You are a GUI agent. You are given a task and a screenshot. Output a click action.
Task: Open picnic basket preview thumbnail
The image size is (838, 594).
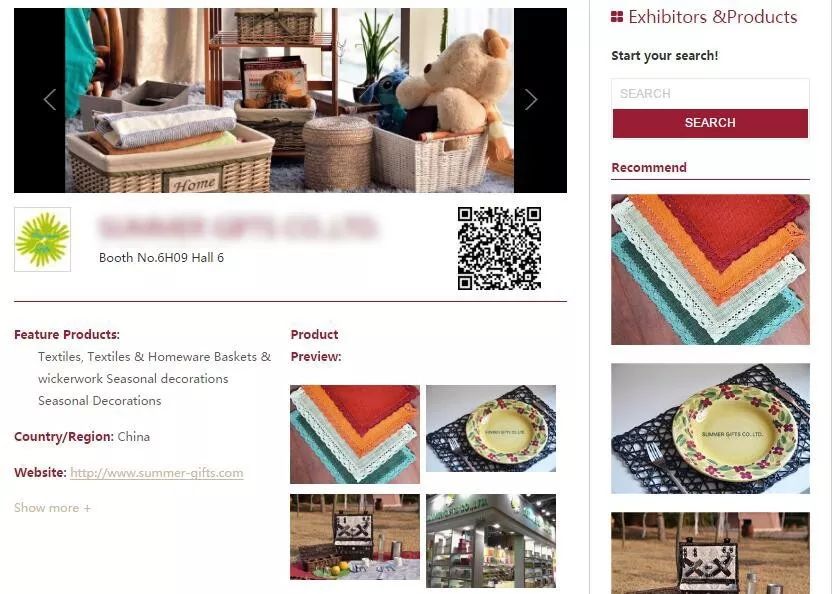click(x=355, y=537)
